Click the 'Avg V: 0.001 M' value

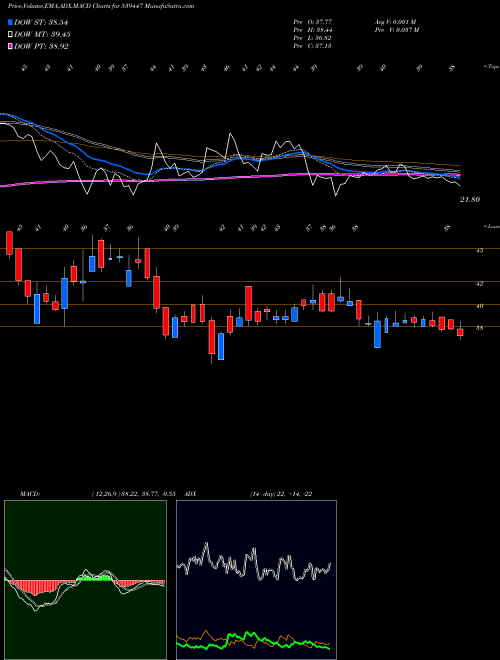tap(395, 22)
